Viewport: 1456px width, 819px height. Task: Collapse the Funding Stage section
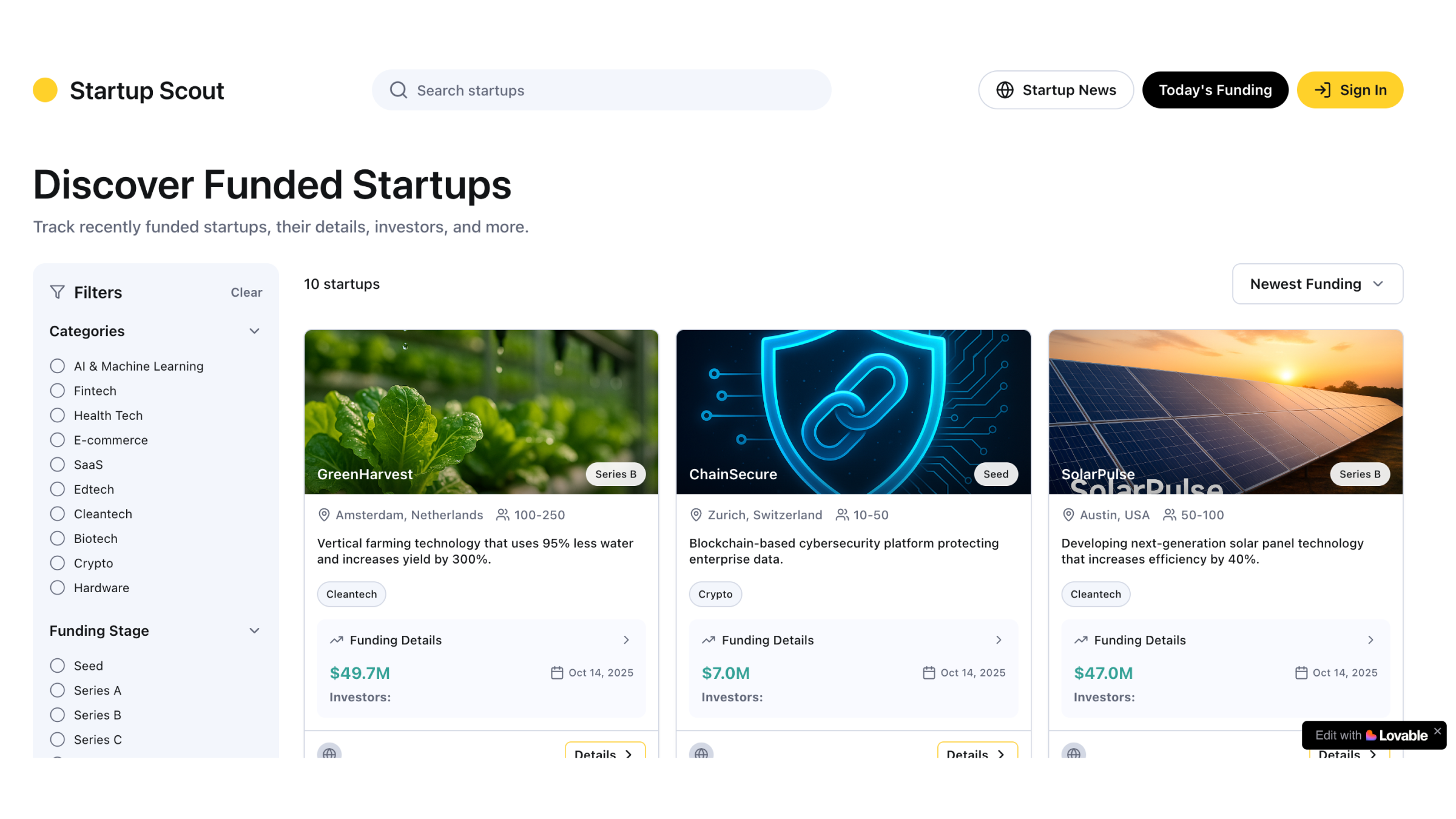254,631
